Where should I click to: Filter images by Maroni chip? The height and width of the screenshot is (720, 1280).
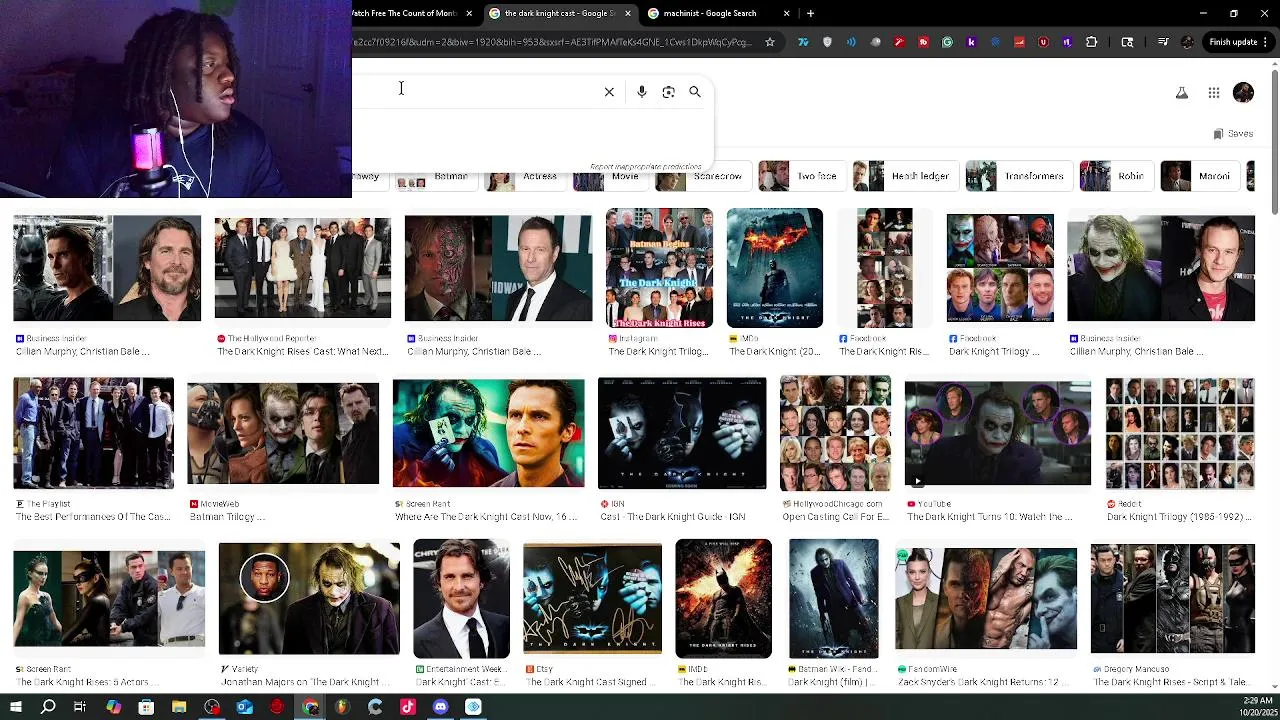1200,176
